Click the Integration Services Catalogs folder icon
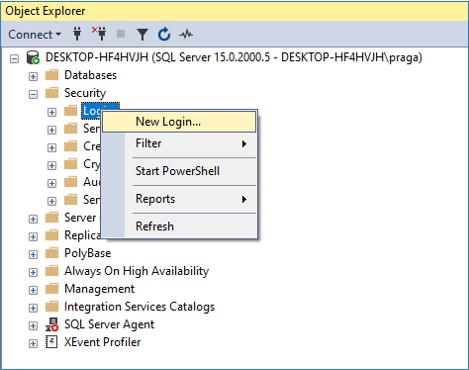The width and height of the screenshot is (469, 370). [x=52, y=306]
